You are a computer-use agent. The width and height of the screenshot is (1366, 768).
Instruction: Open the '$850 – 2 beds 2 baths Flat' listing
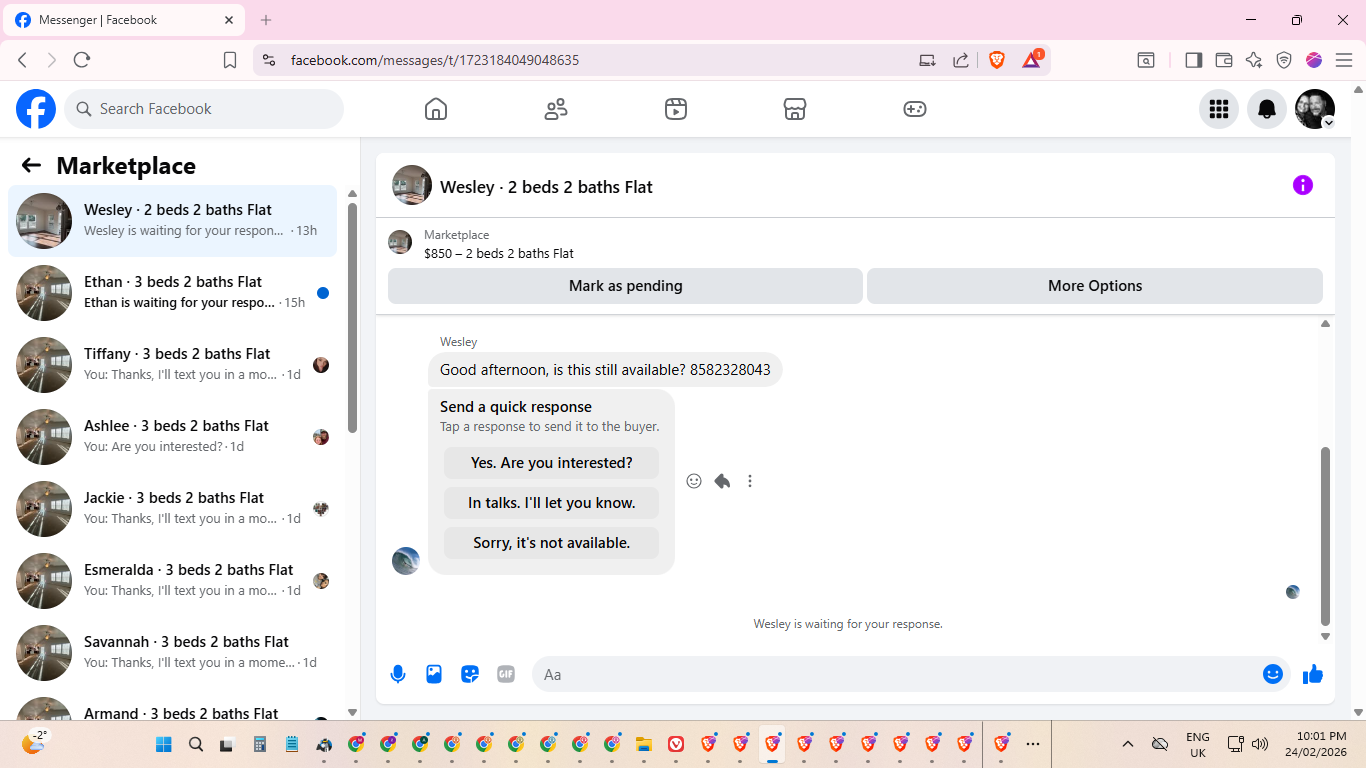pyautogui.click(x=499, y=254)
